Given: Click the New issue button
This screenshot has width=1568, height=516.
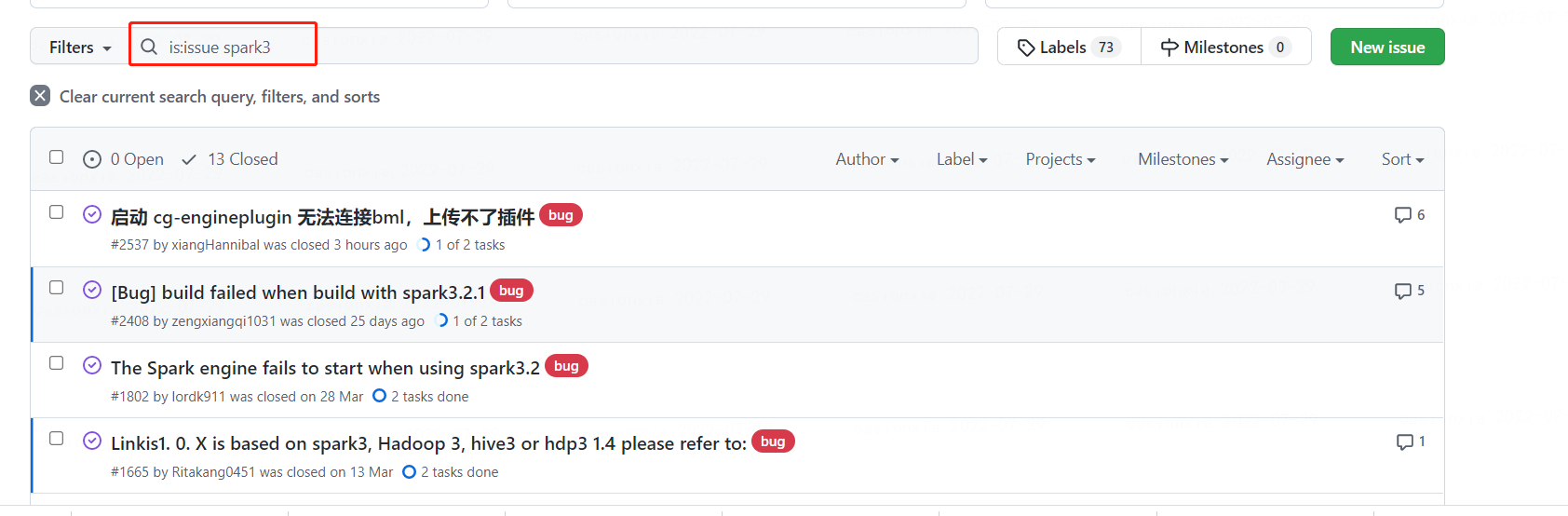Looking at the screenshot, I should (1386, 47).
